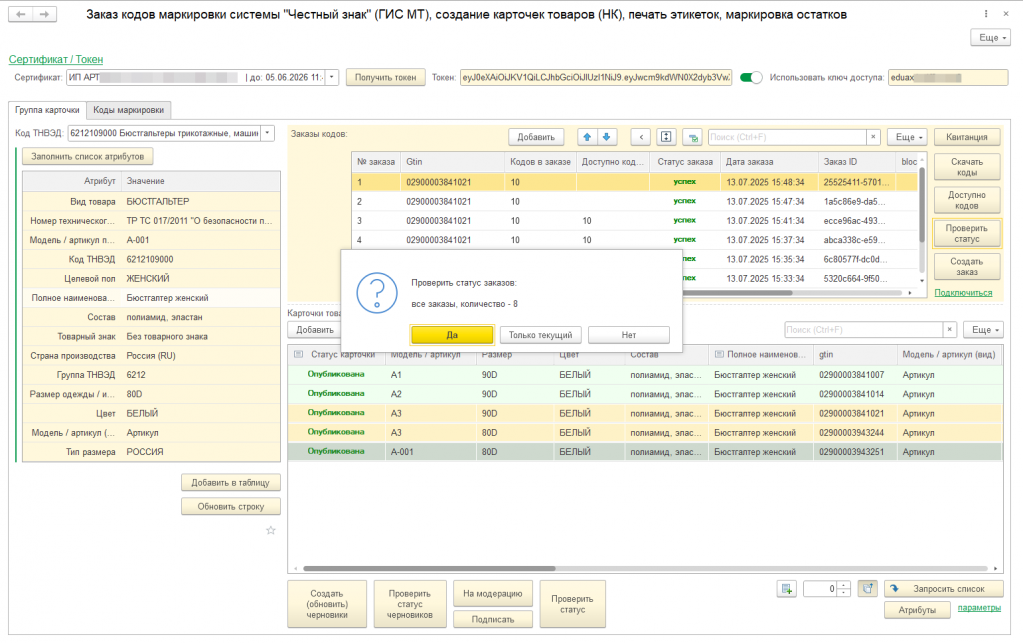The width and height of the screenshot is (1023, 643).
Task: Click the Токен input field
Action: click(595, 77)
